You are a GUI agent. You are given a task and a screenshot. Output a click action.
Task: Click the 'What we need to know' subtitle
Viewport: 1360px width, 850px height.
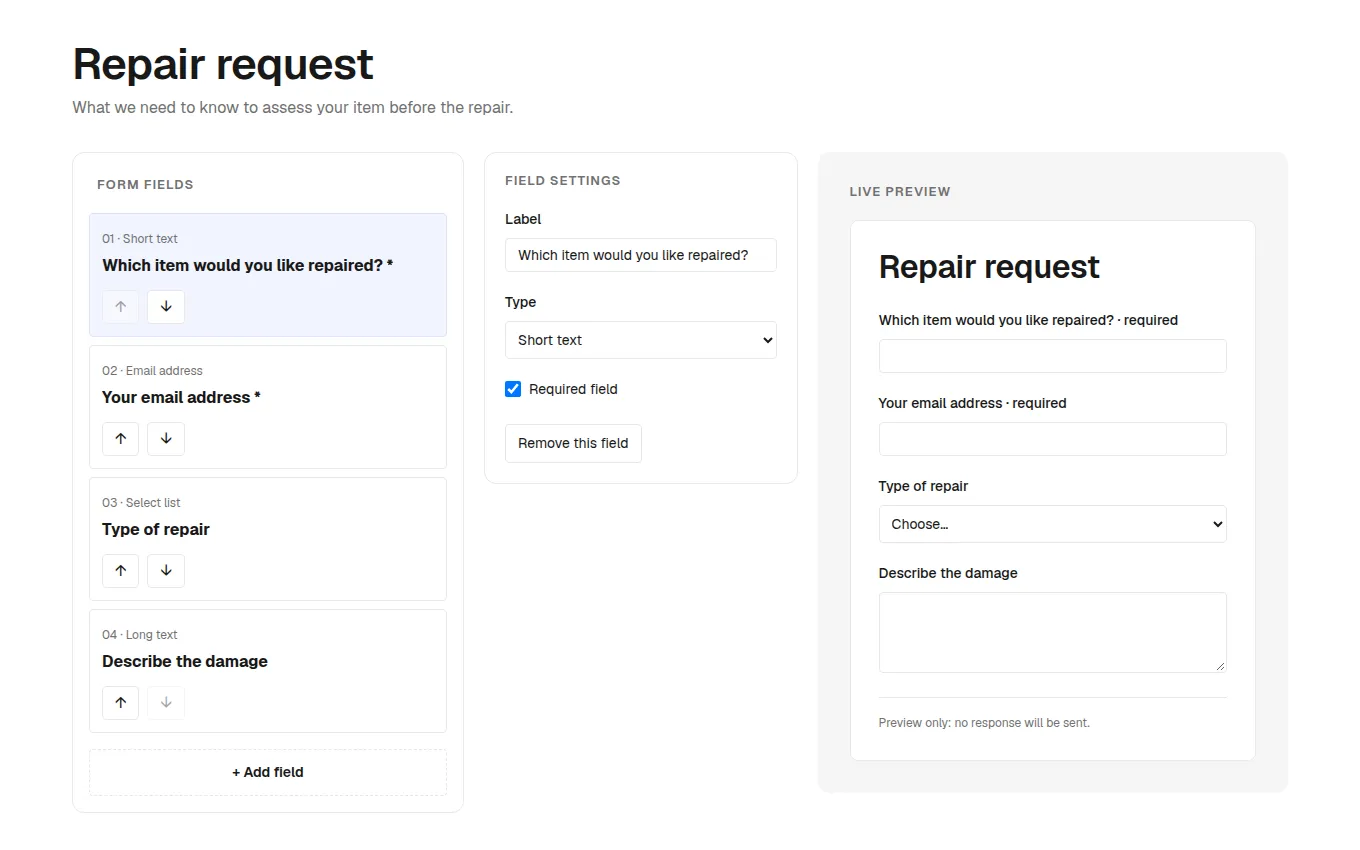(293, 107)
